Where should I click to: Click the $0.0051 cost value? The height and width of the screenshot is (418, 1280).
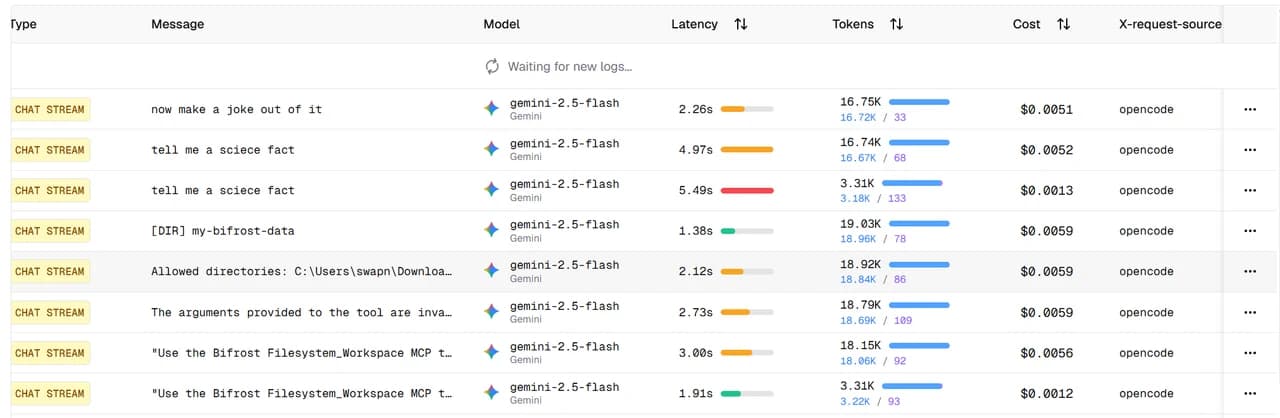point(1046,109)
